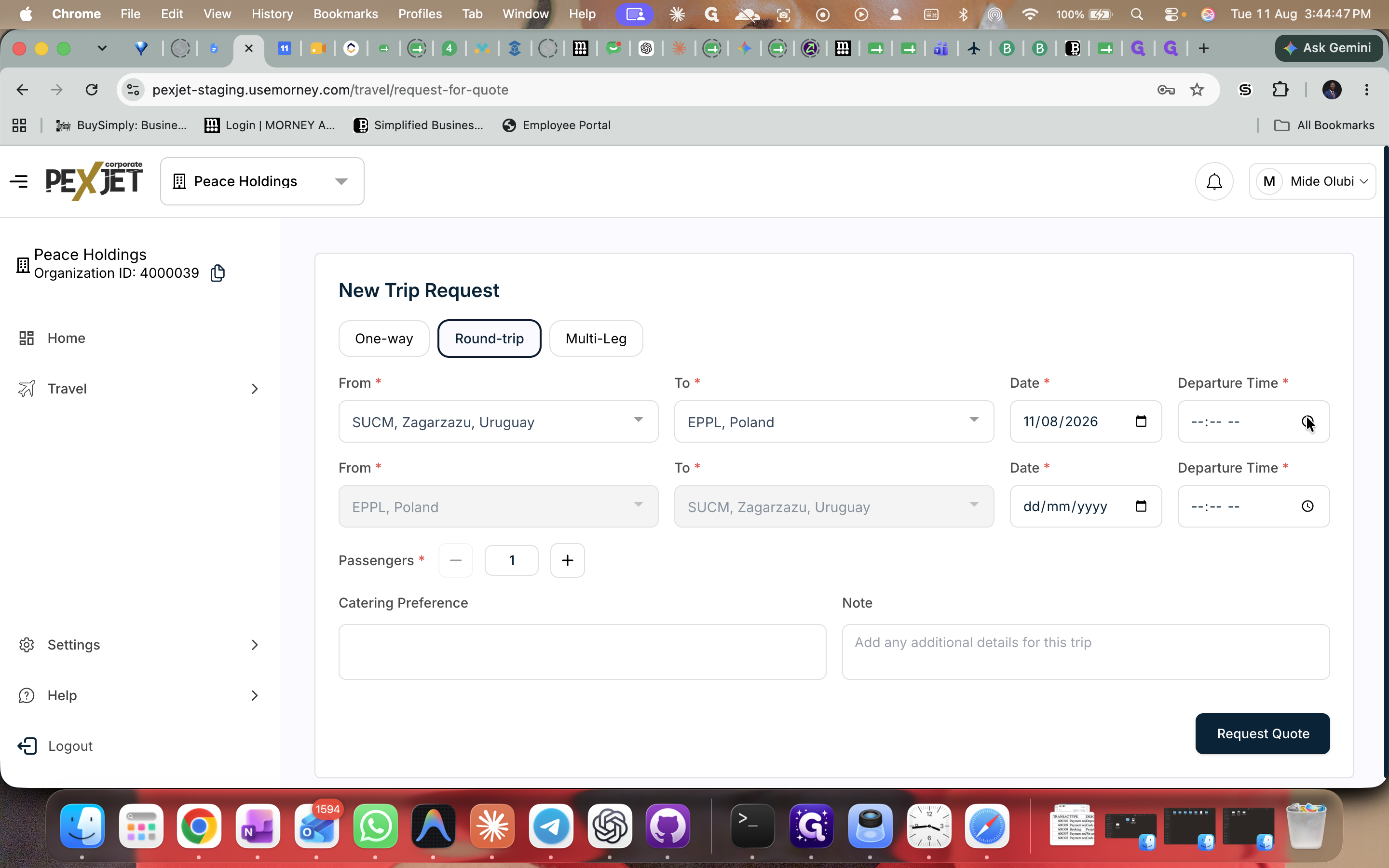Select Round-trip trip type

pos(489,339)
